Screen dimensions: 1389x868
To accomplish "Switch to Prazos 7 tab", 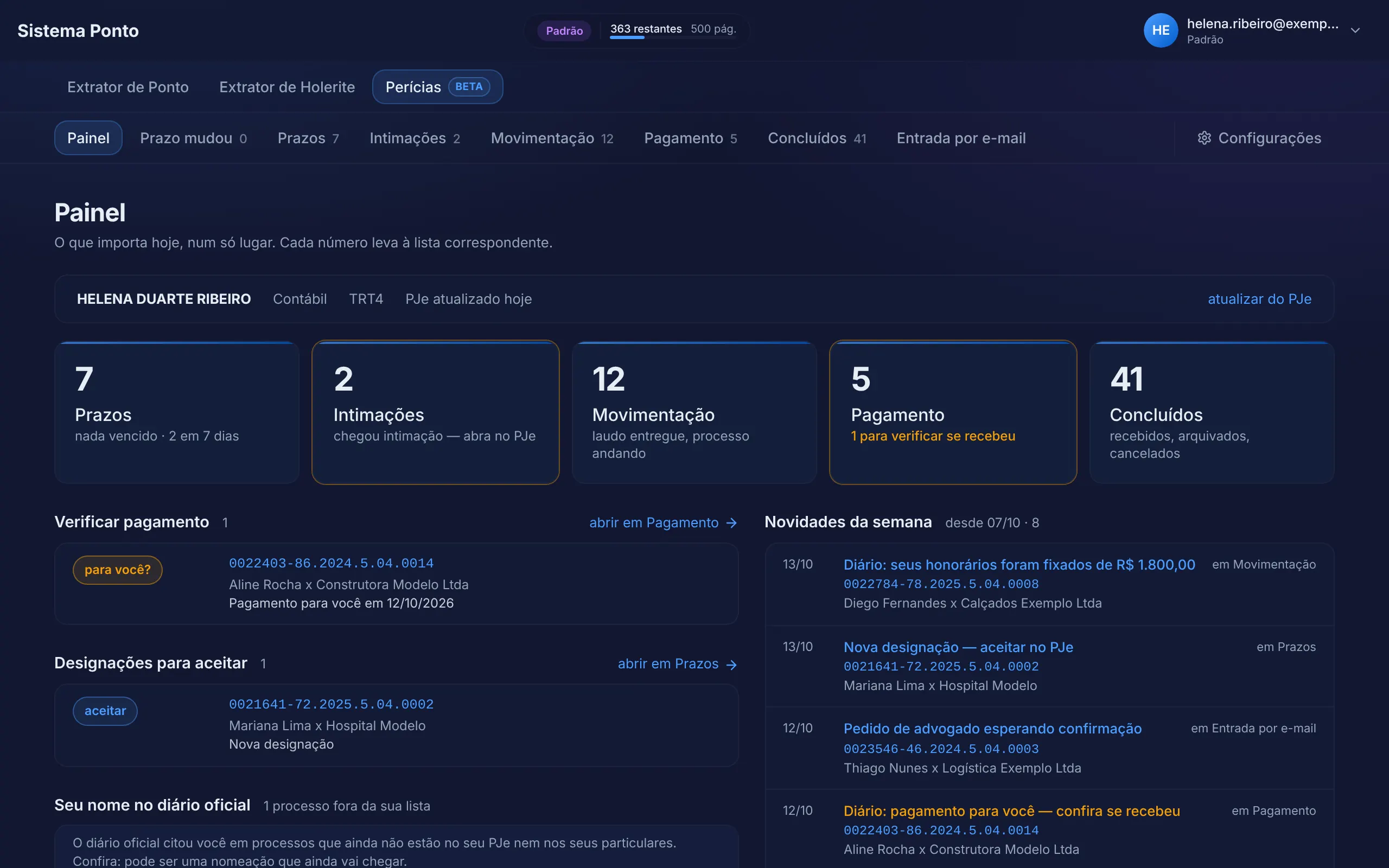I will [x=308, y=138].
